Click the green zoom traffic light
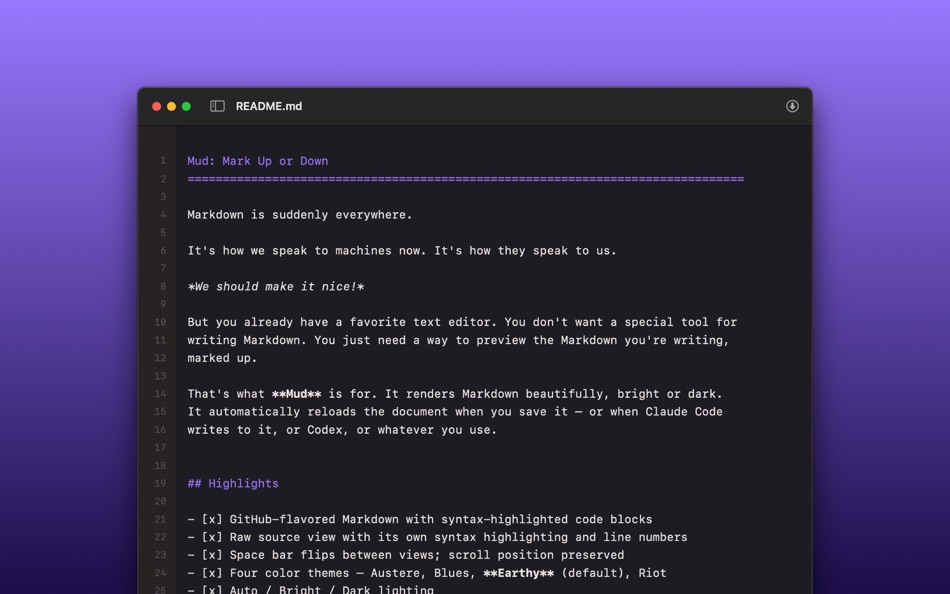This screenshot has height=594, width=950. (185, 105)
